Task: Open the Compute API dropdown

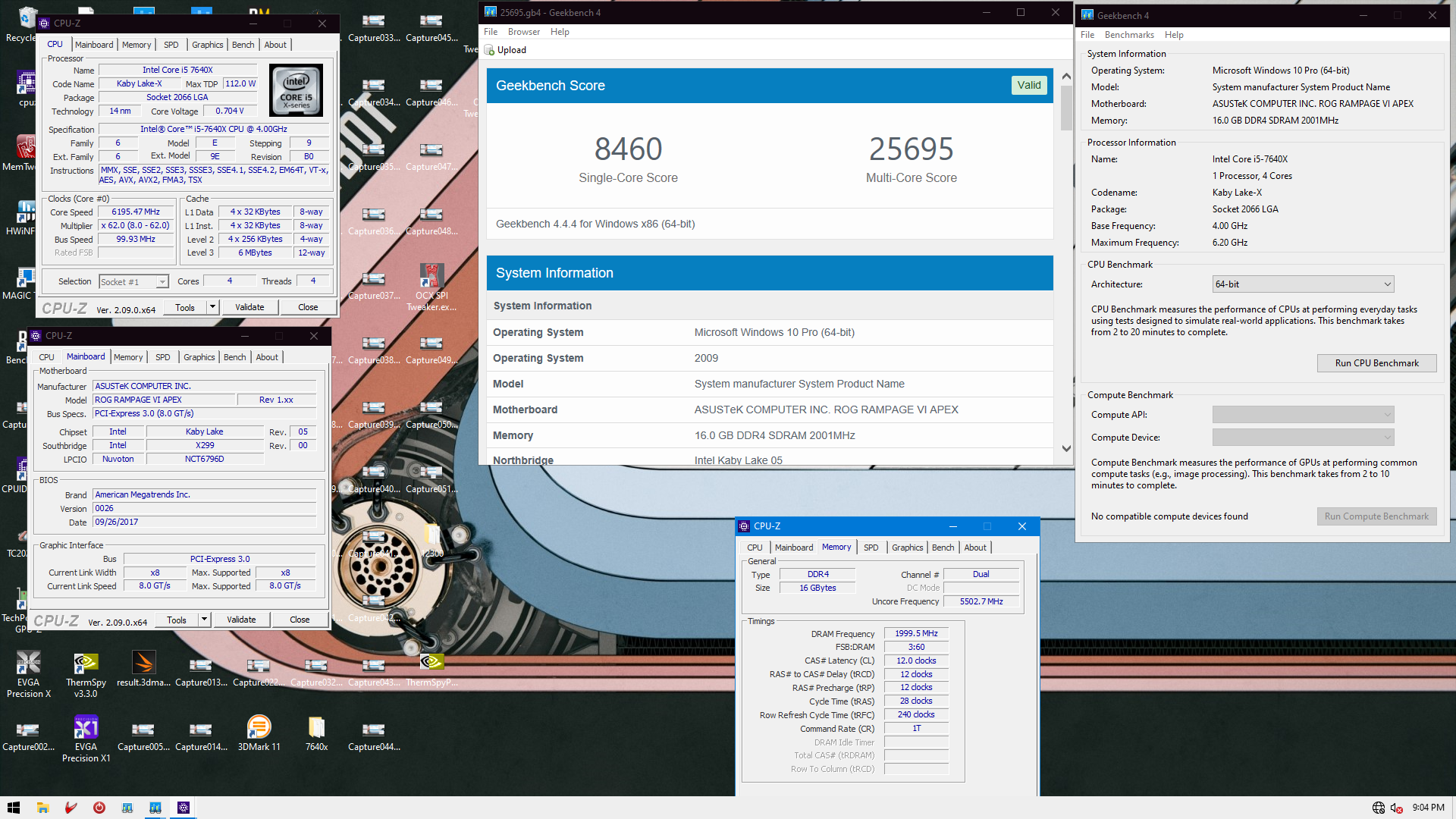Action: (1303, 415)
